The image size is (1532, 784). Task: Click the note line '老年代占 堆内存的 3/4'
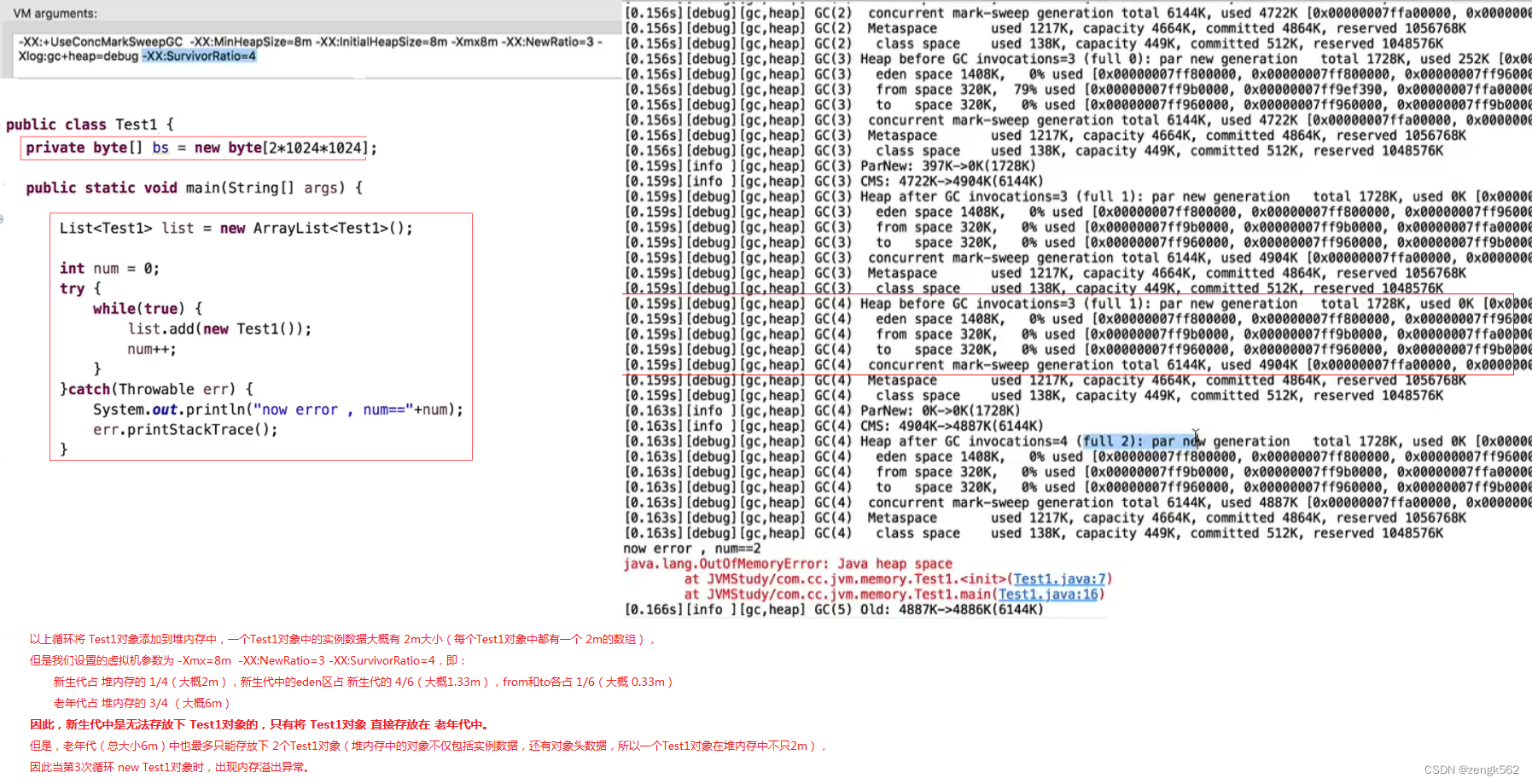point(142,703)
